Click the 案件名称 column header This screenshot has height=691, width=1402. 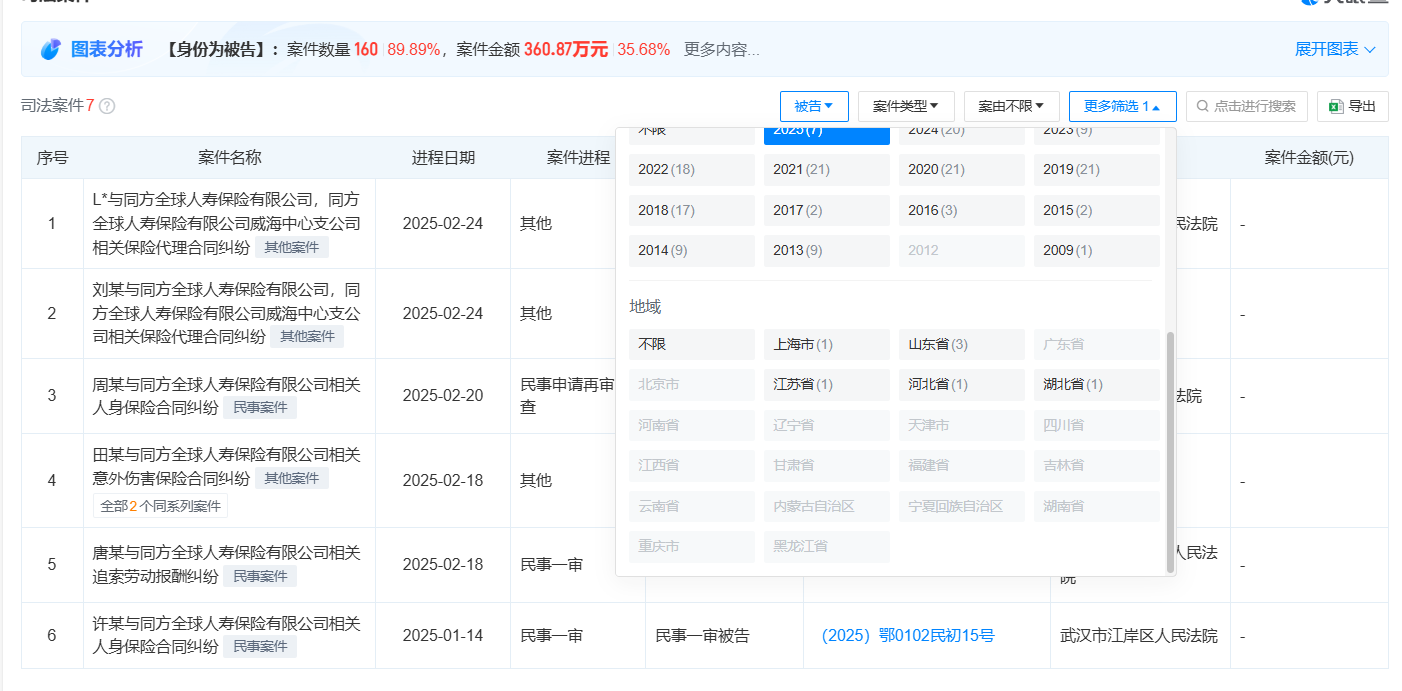[x=230, y=158]
